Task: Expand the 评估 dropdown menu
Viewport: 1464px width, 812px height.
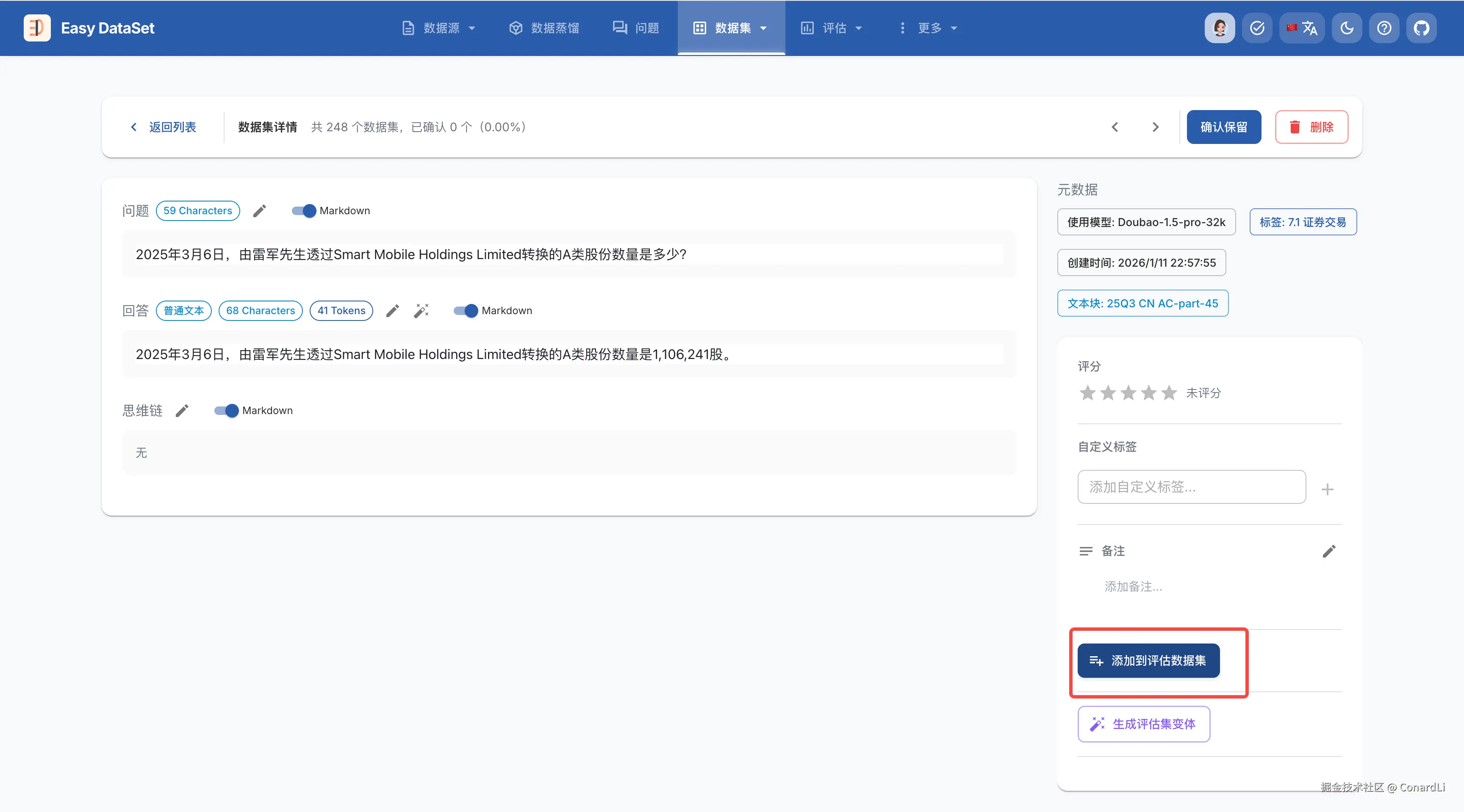Action: tap(832, 28)
